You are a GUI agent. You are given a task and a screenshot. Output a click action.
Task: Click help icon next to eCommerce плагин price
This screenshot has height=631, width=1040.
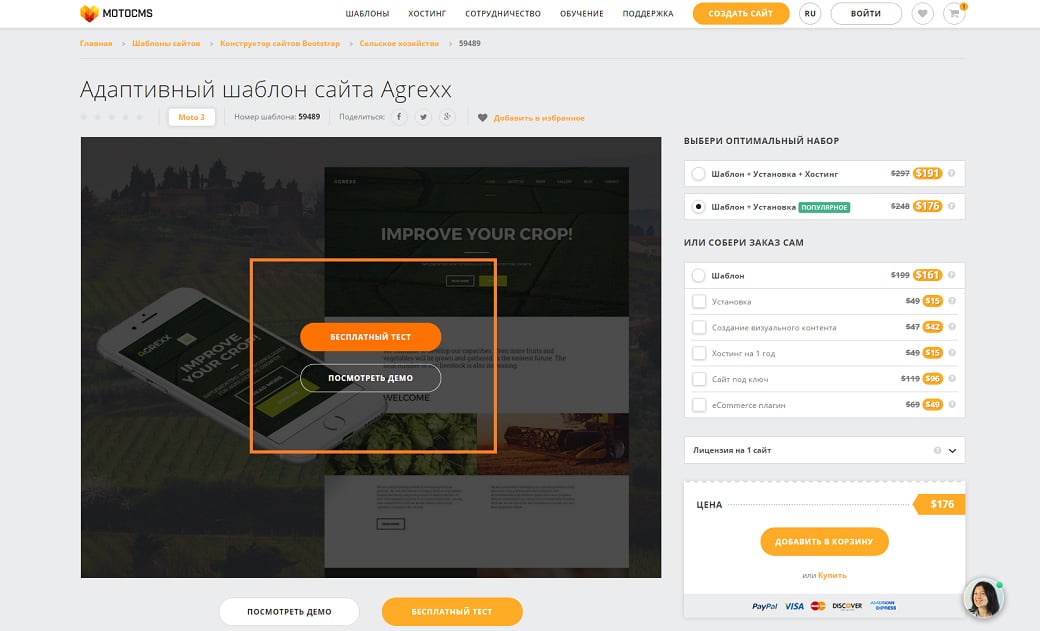(x=952, y=405)
